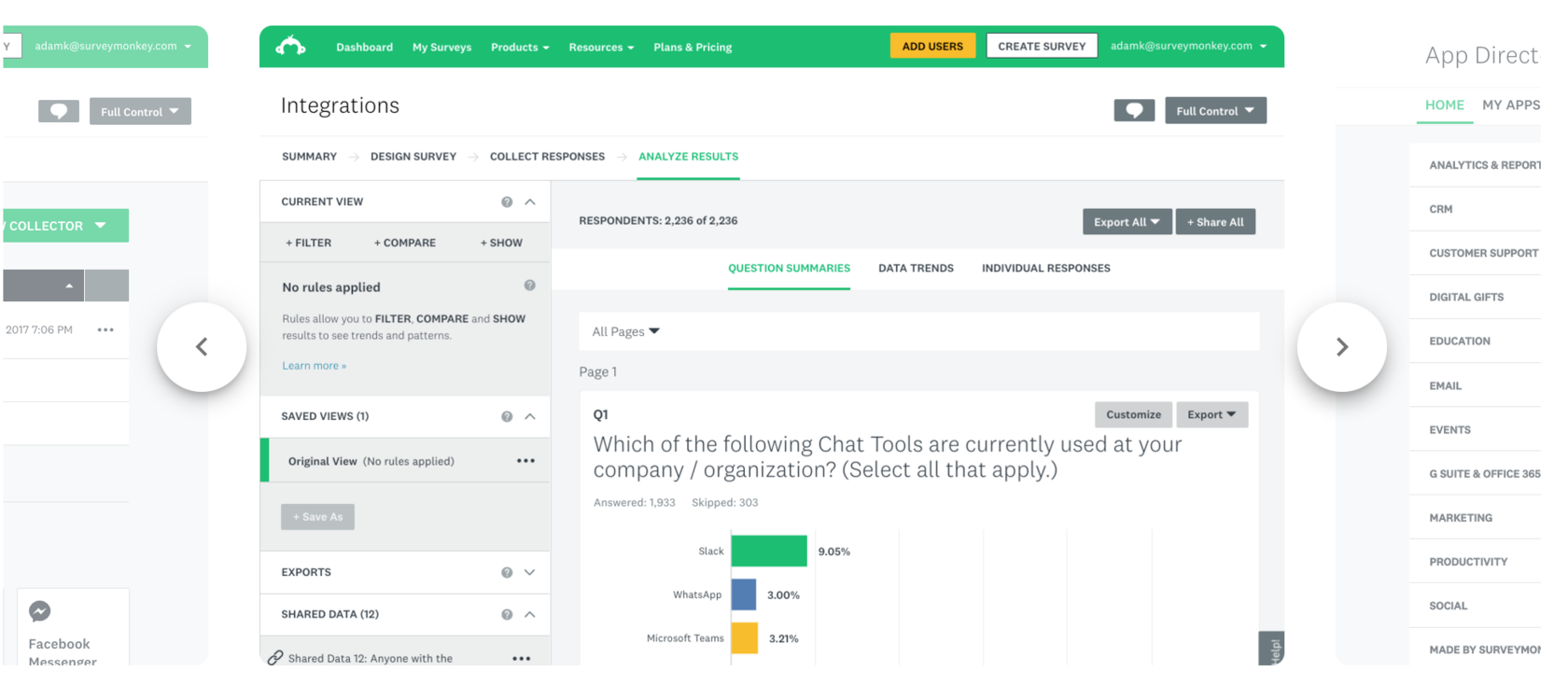1568x699 pixels.
Task: Click the Facebook Messenger icon in left panel
Action: [39, 611]
